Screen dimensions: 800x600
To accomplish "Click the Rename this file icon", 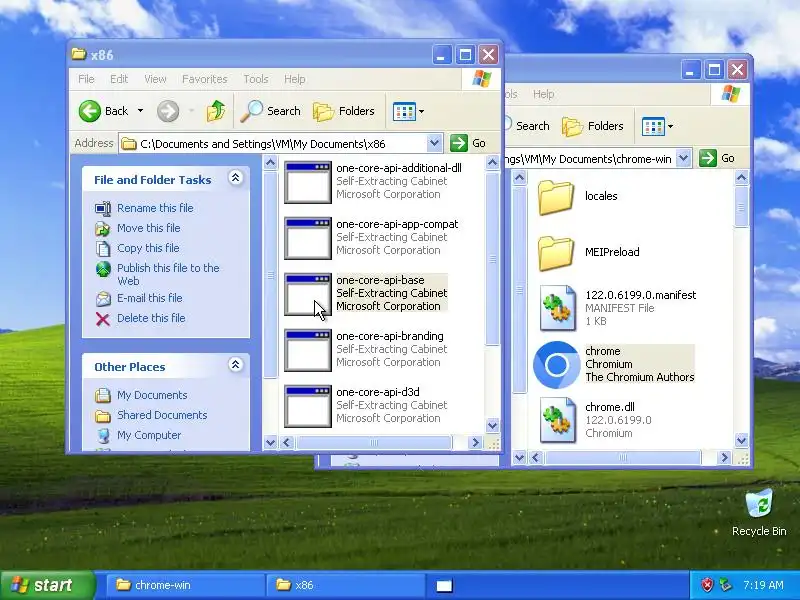I will coord(103,208).
